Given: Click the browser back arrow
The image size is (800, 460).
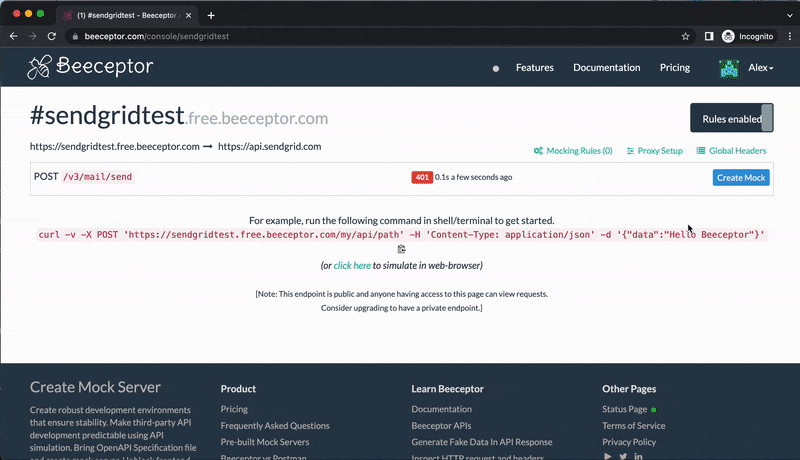Looking at the screenshot, I should click(x=14, y=36).
